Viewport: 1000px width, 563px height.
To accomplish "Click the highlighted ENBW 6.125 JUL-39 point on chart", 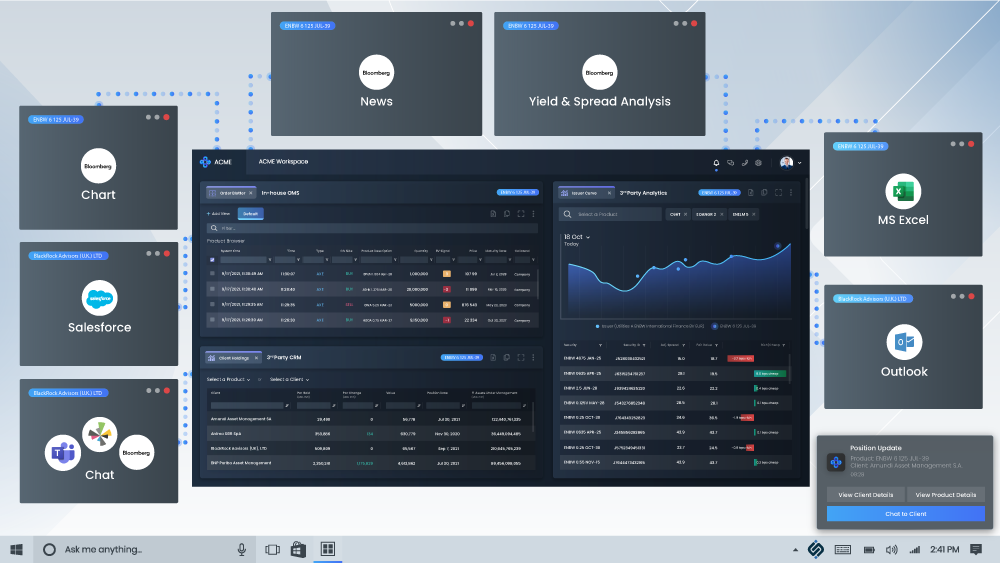I will (777, 245).
